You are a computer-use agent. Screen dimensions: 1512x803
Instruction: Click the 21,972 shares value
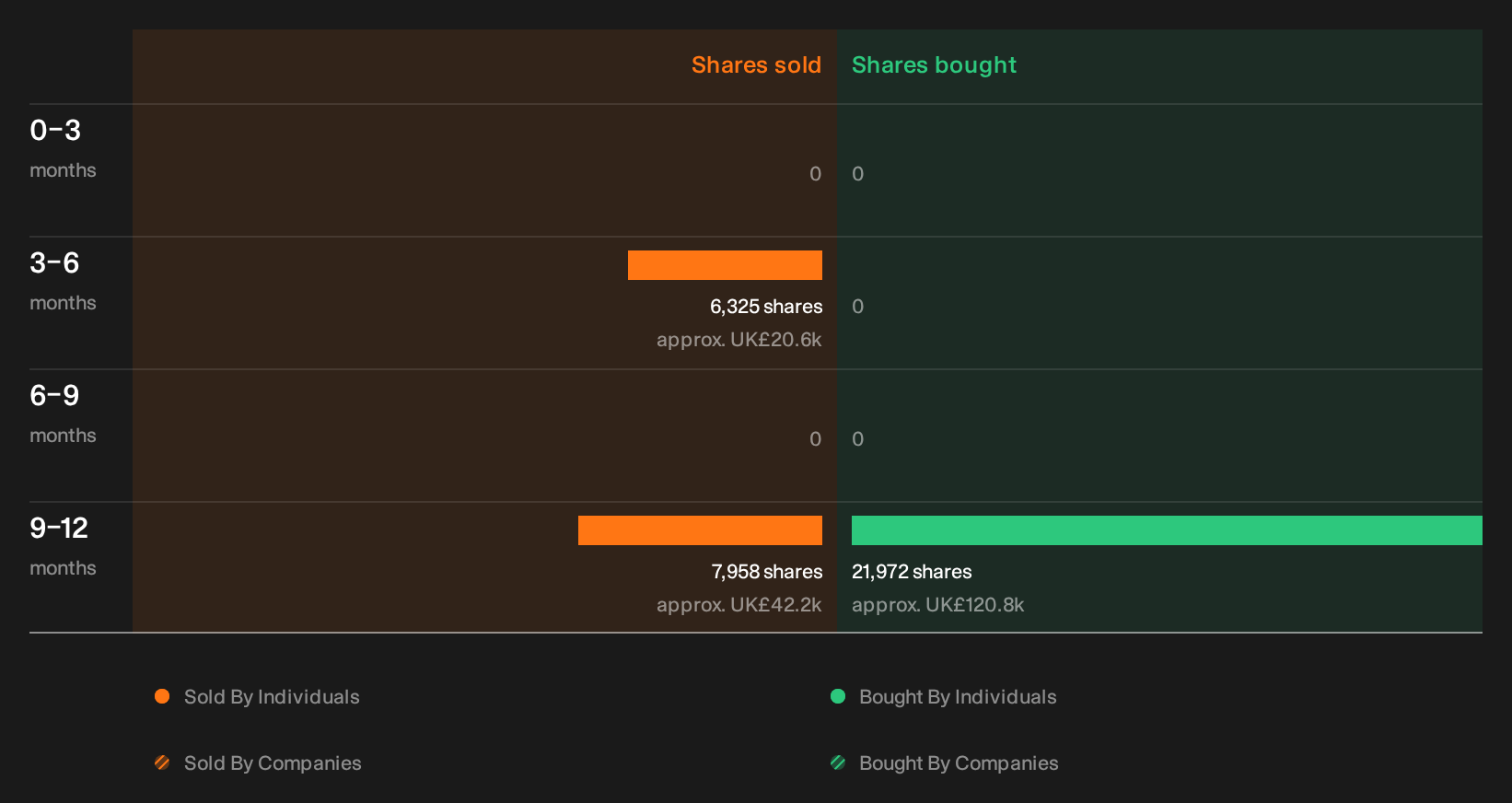(x=912, y=572)
